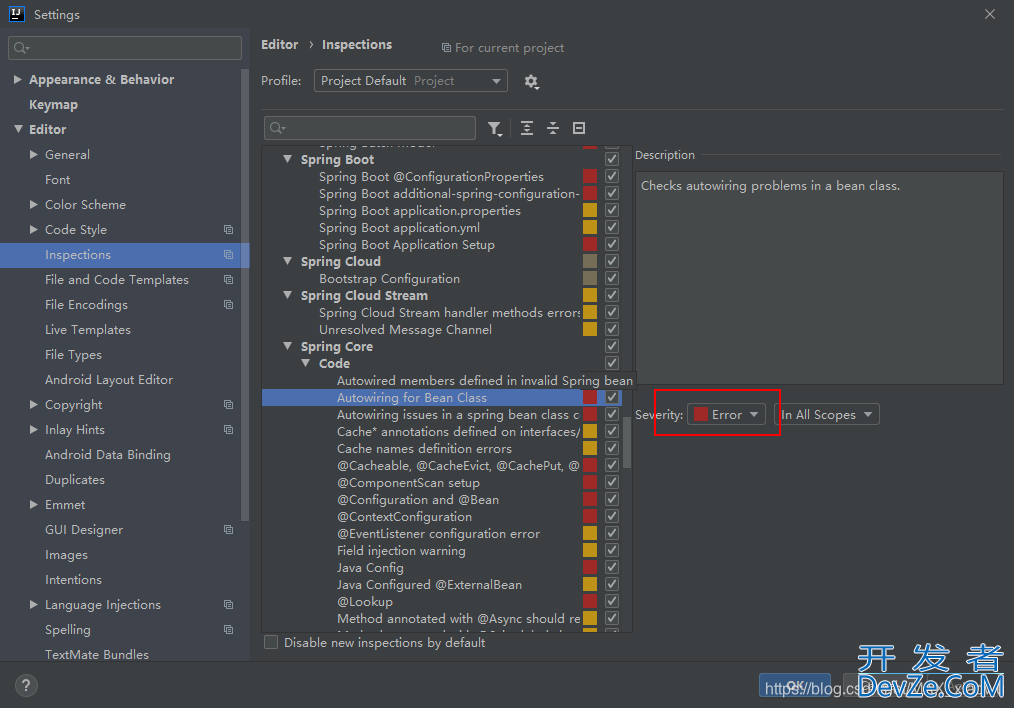Click project icon beside Inlay Hints
1014x708 pixels.
point(228,429)
